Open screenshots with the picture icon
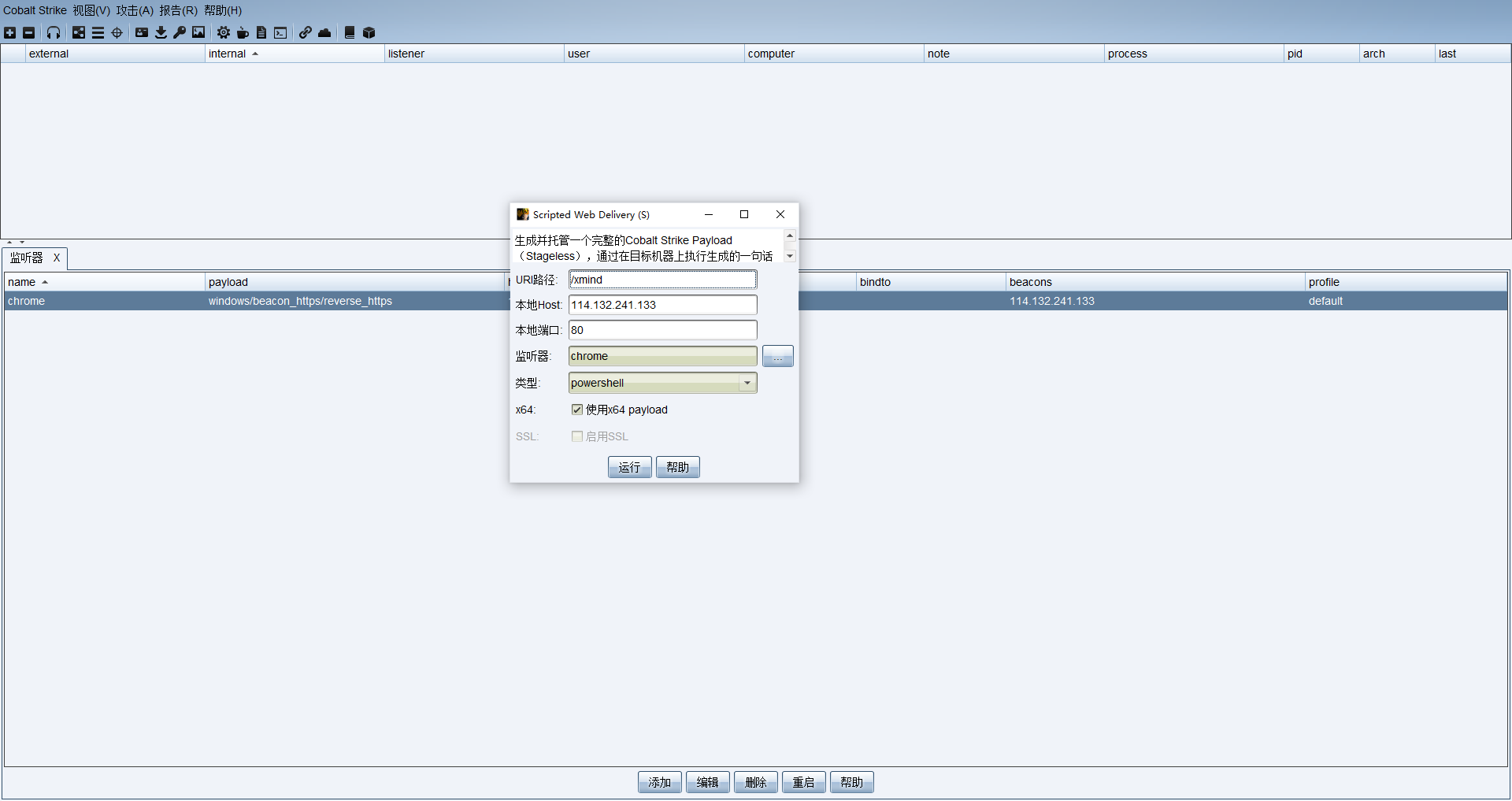 point(198,32)
